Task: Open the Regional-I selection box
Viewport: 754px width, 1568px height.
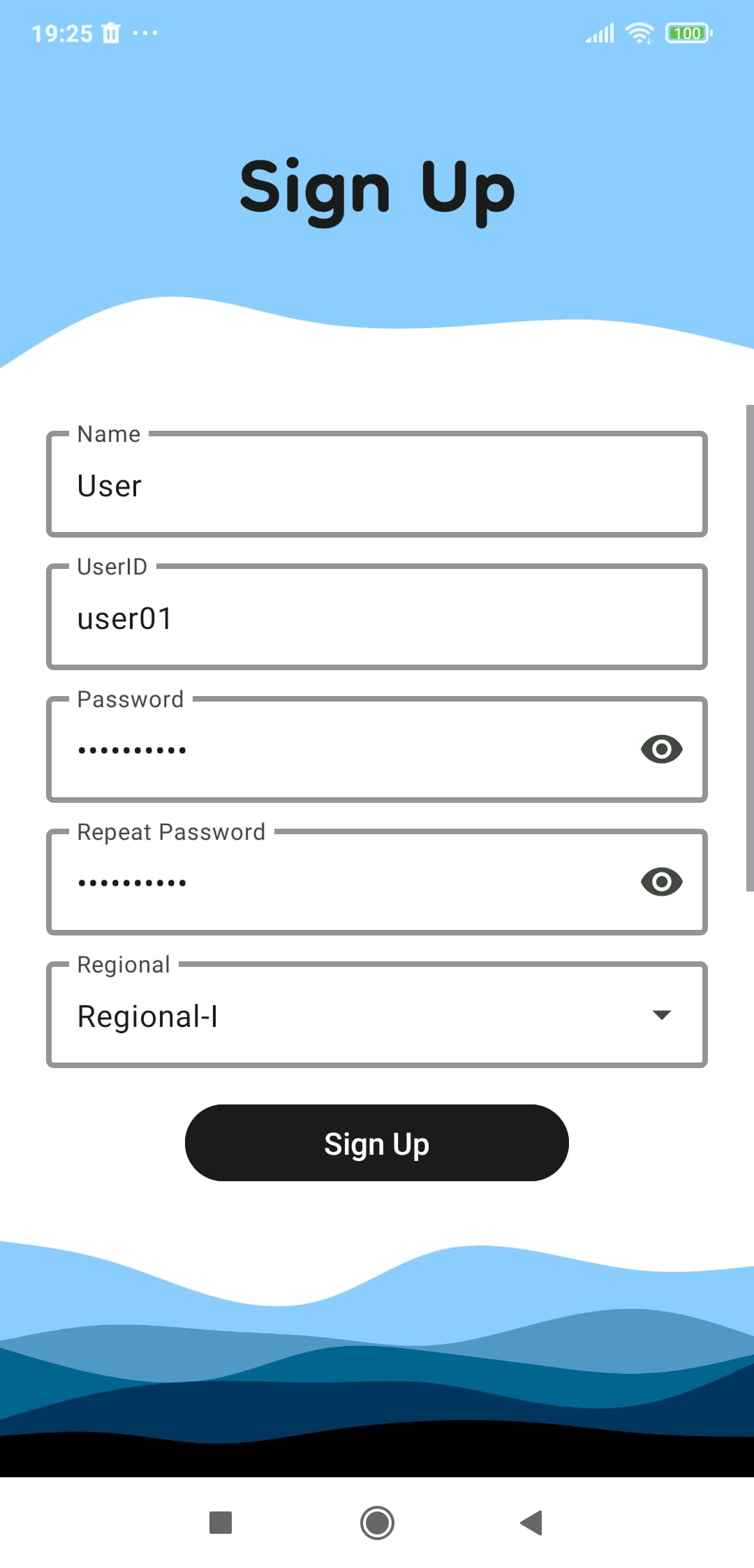Action: [377, 1014]
